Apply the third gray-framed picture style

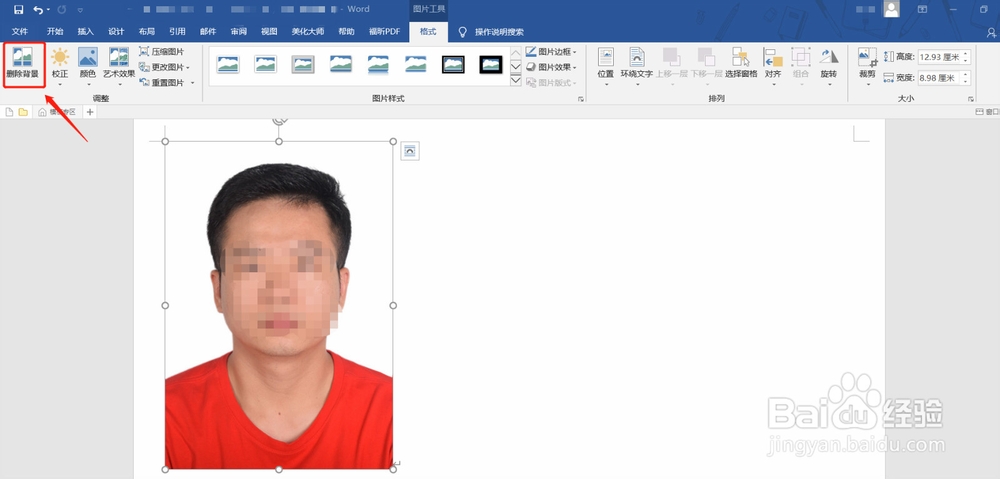(x=303, y=64)
